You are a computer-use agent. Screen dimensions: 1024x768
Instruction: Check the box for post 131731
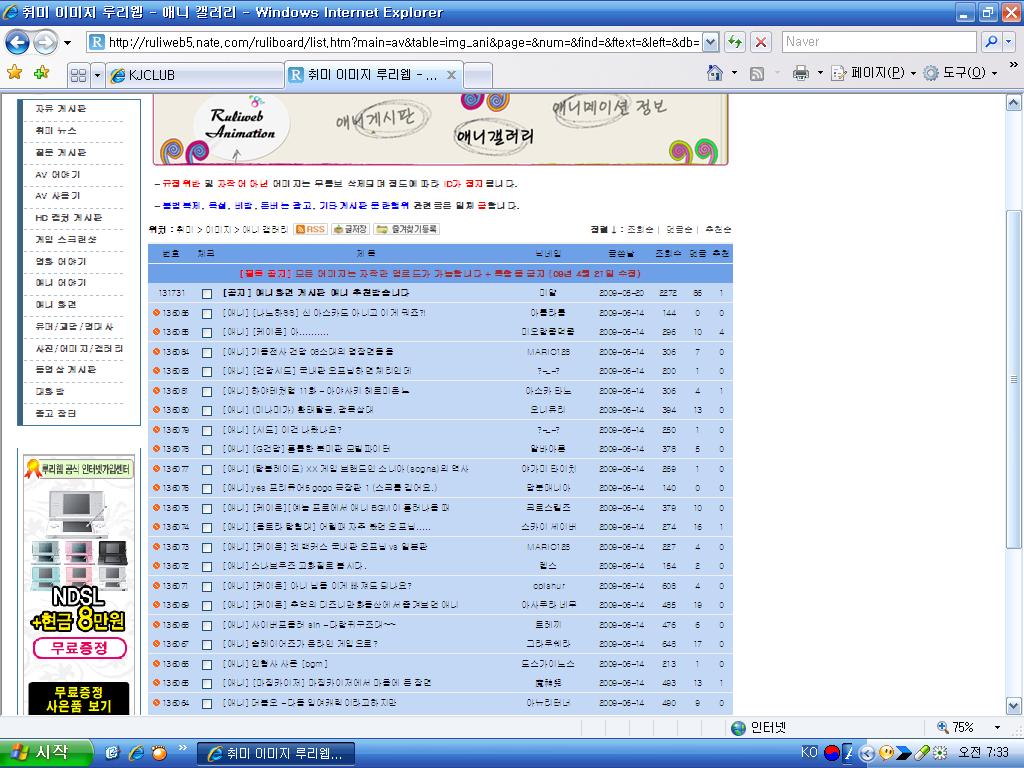tap(207, 294)
